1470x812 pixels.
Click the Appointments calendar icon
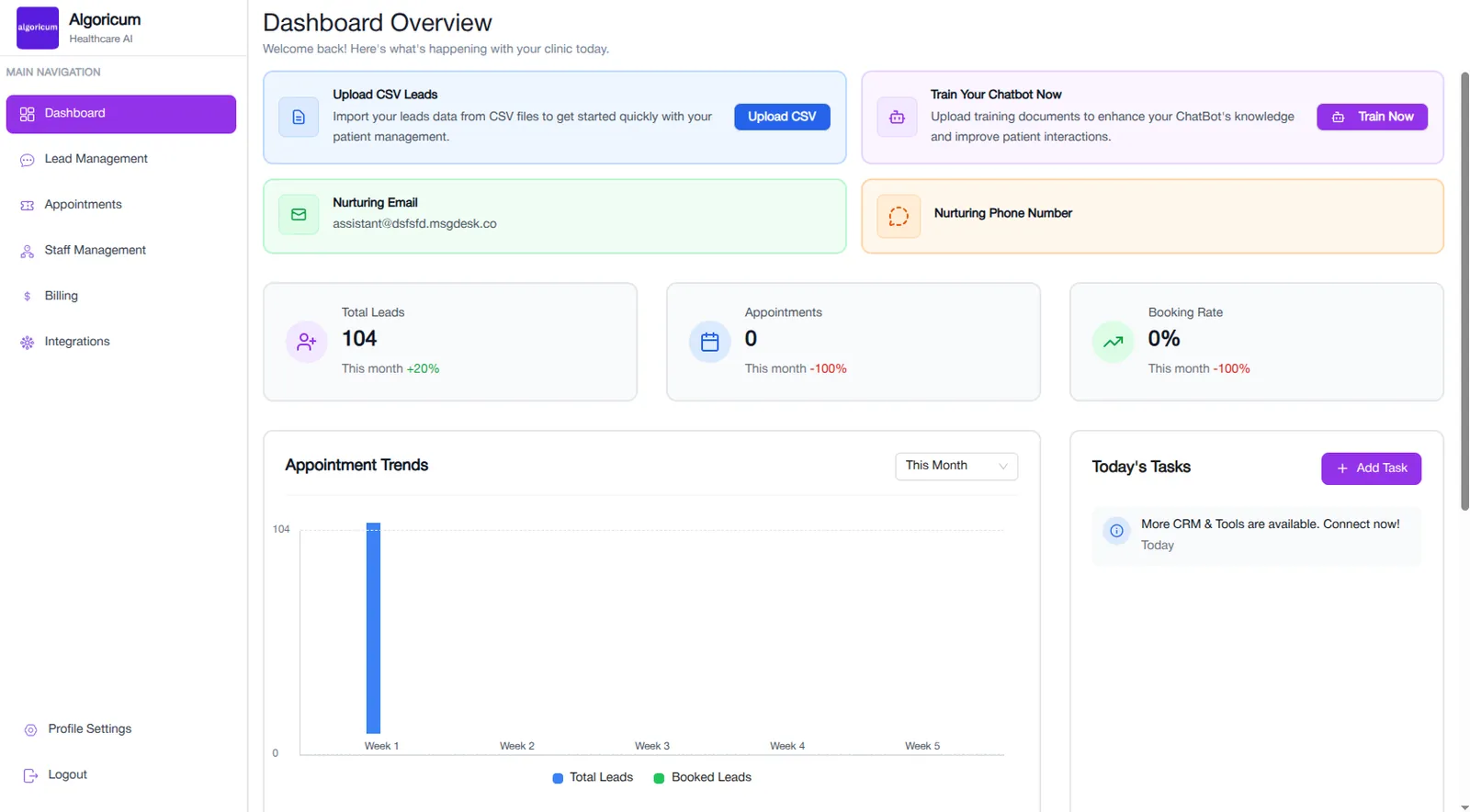(x=710, y=342)
